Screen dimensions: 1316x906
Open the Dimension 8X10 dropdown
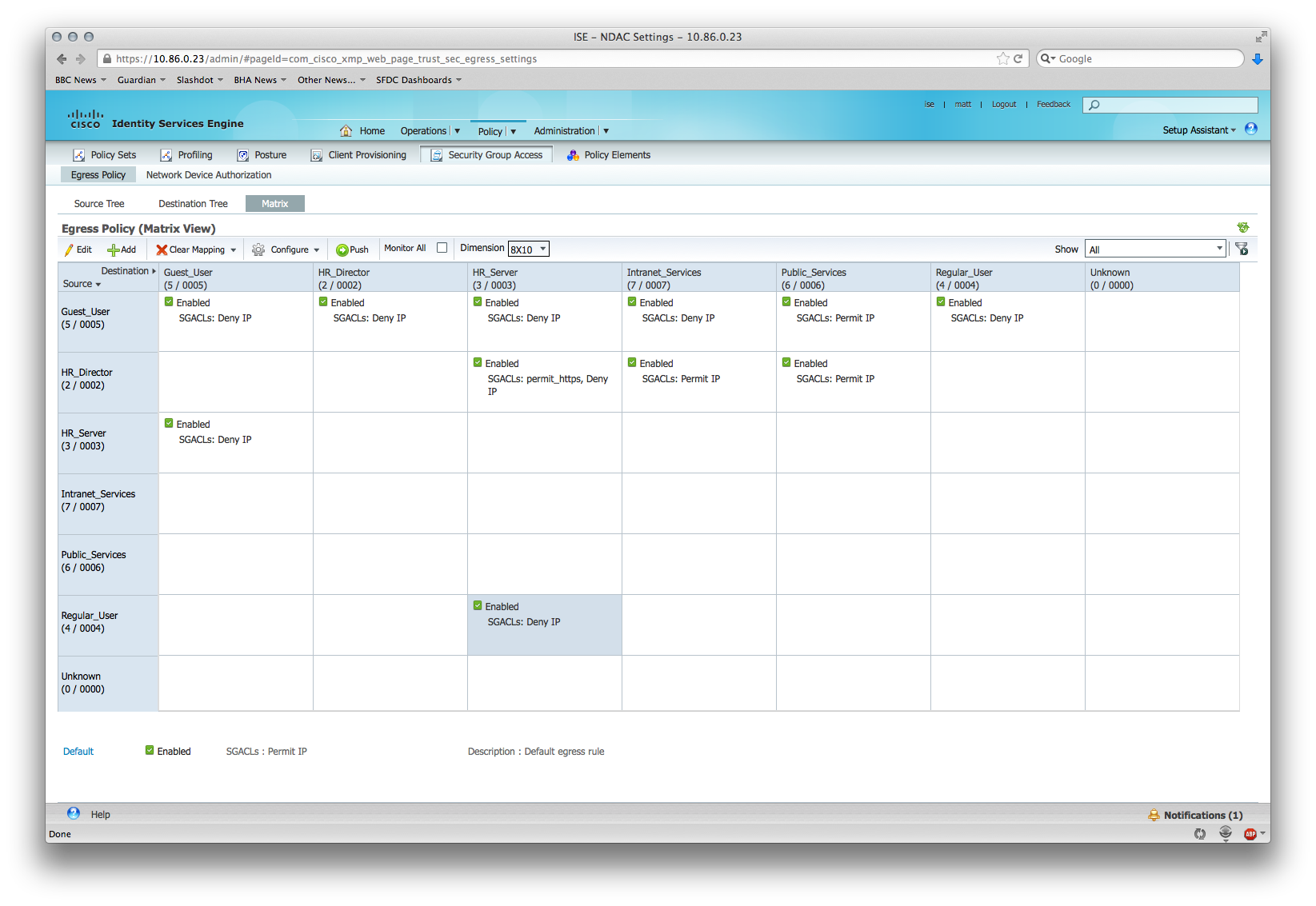tap(528, 249)
